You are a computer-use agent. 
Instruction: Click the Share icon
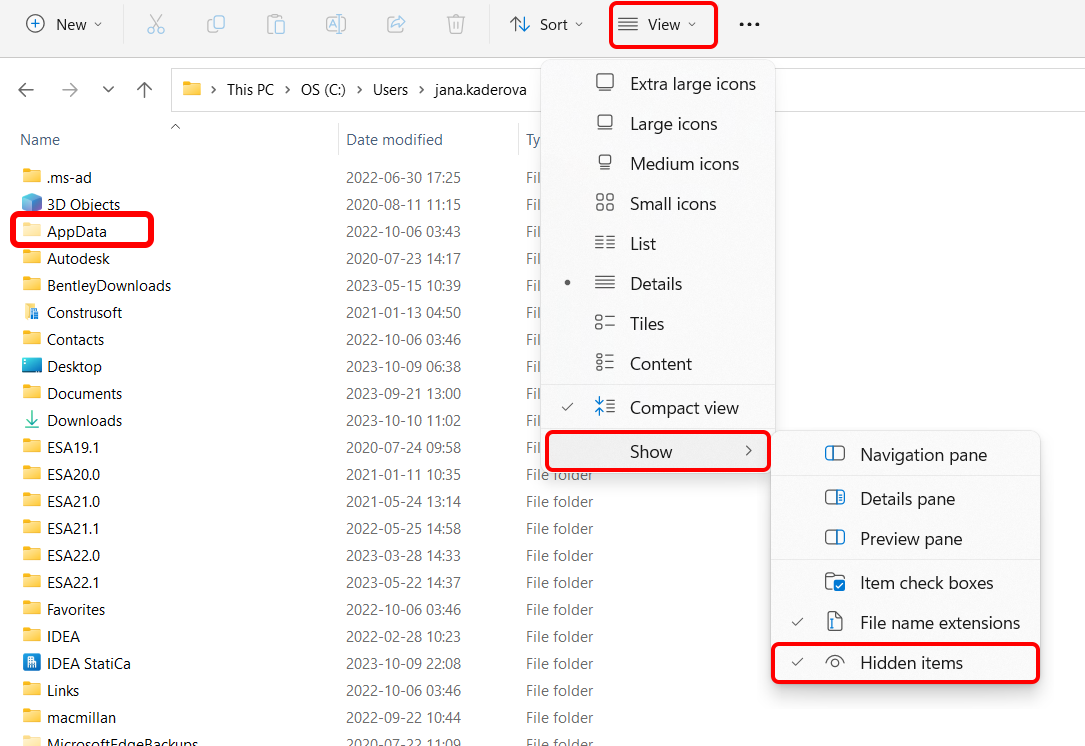click(x=396, y=24)
